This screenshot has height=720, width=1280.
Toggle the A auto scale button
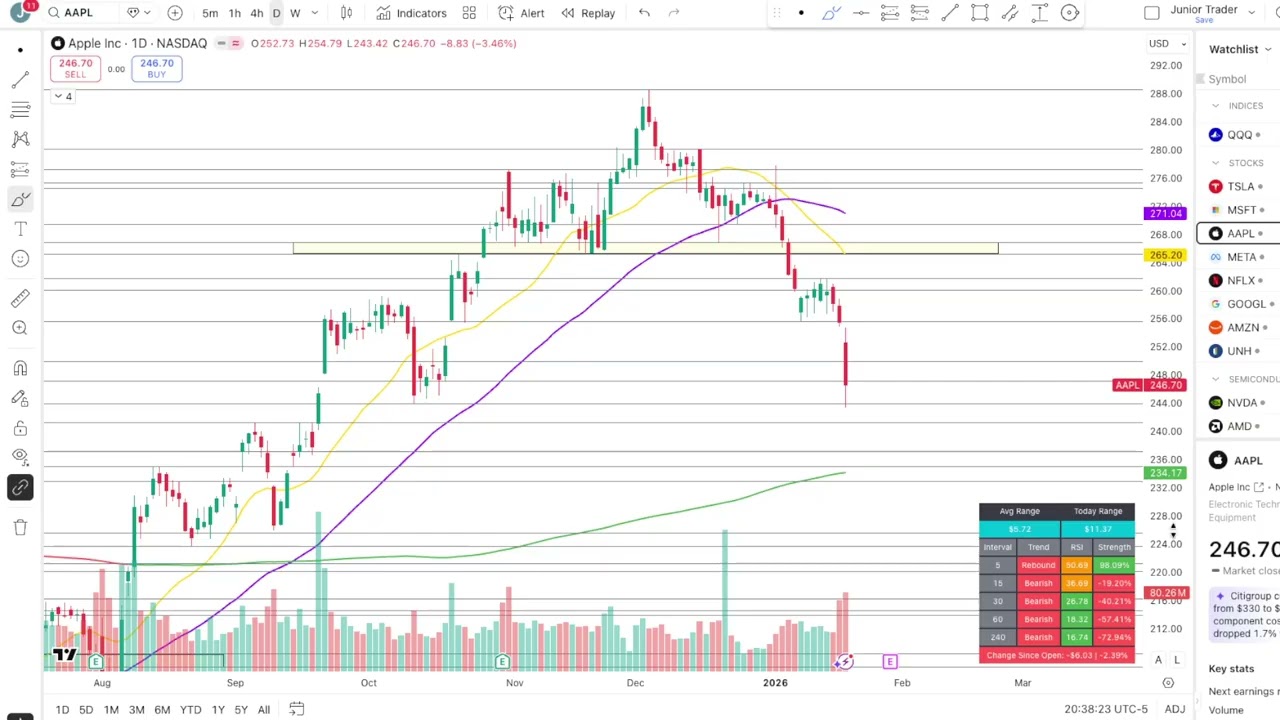pyautogui.click(x=1158, y=660)
